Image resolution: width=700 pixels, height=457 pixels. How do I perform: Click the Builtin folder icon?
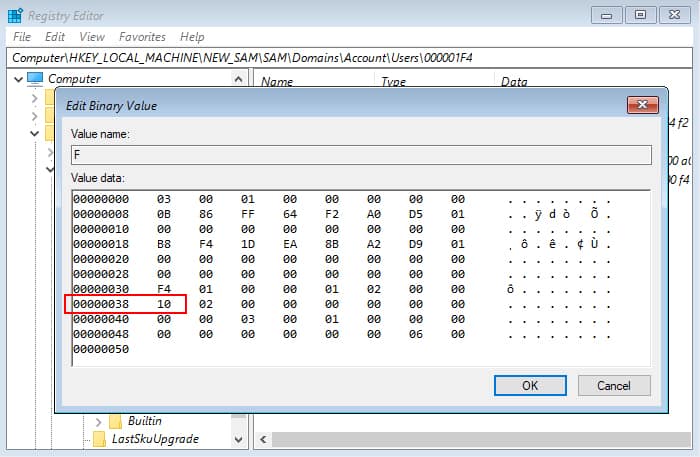coord(116,421)
